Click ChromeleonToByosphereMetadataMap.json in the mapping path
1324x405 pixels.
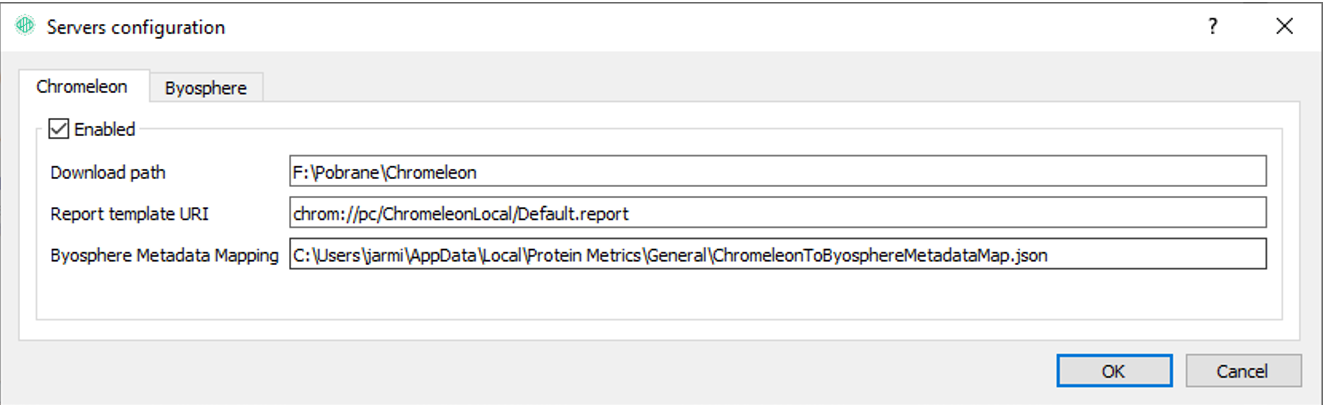883,255
